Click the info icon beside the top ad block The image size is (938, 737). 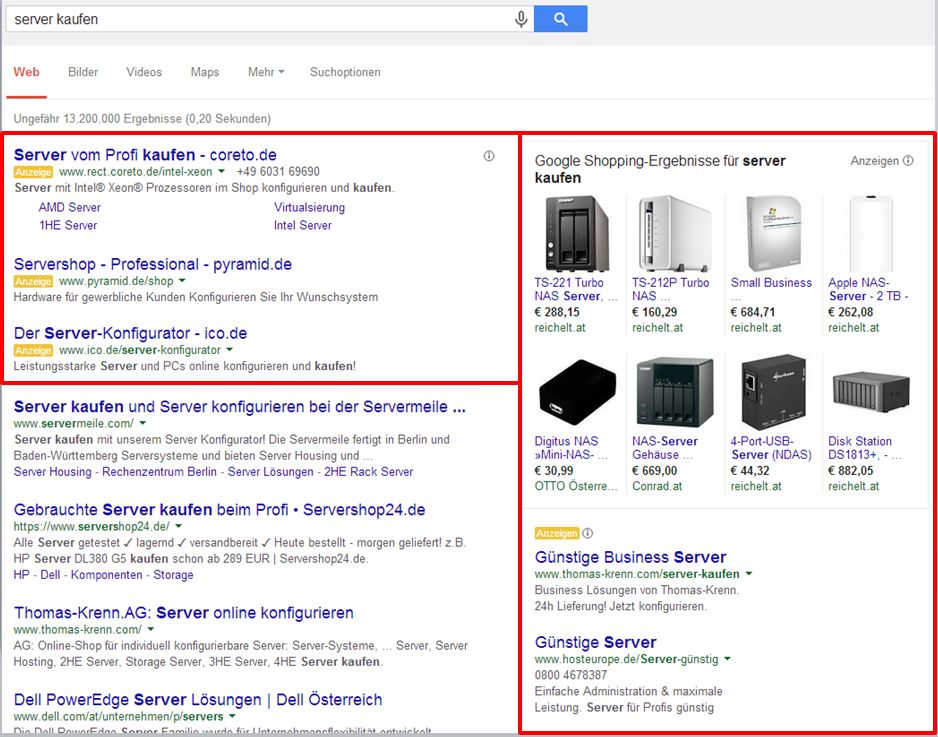tap(489, 156)
